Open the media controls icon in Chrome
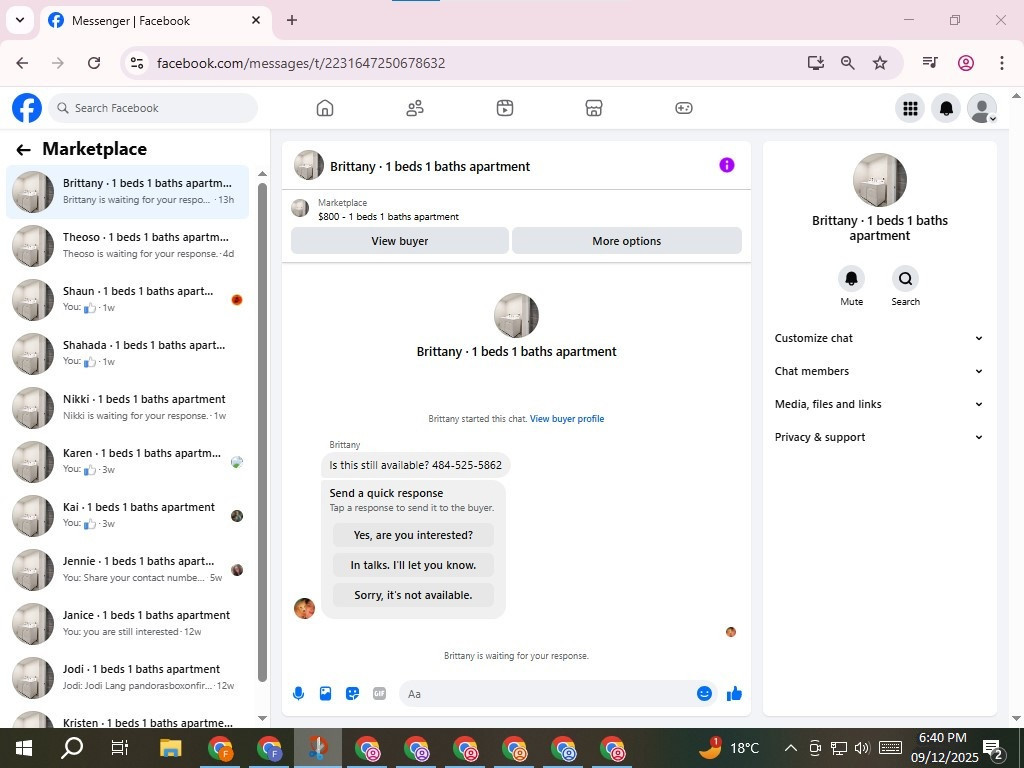This screenshot has height=768, width=1024. 930,63
